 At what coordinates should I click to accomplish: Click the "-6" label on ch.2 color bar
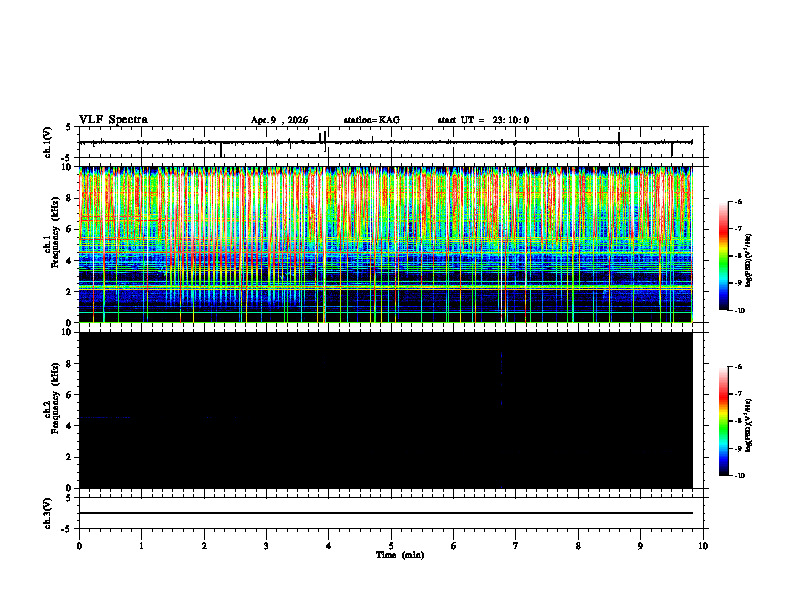coord(738,367)
